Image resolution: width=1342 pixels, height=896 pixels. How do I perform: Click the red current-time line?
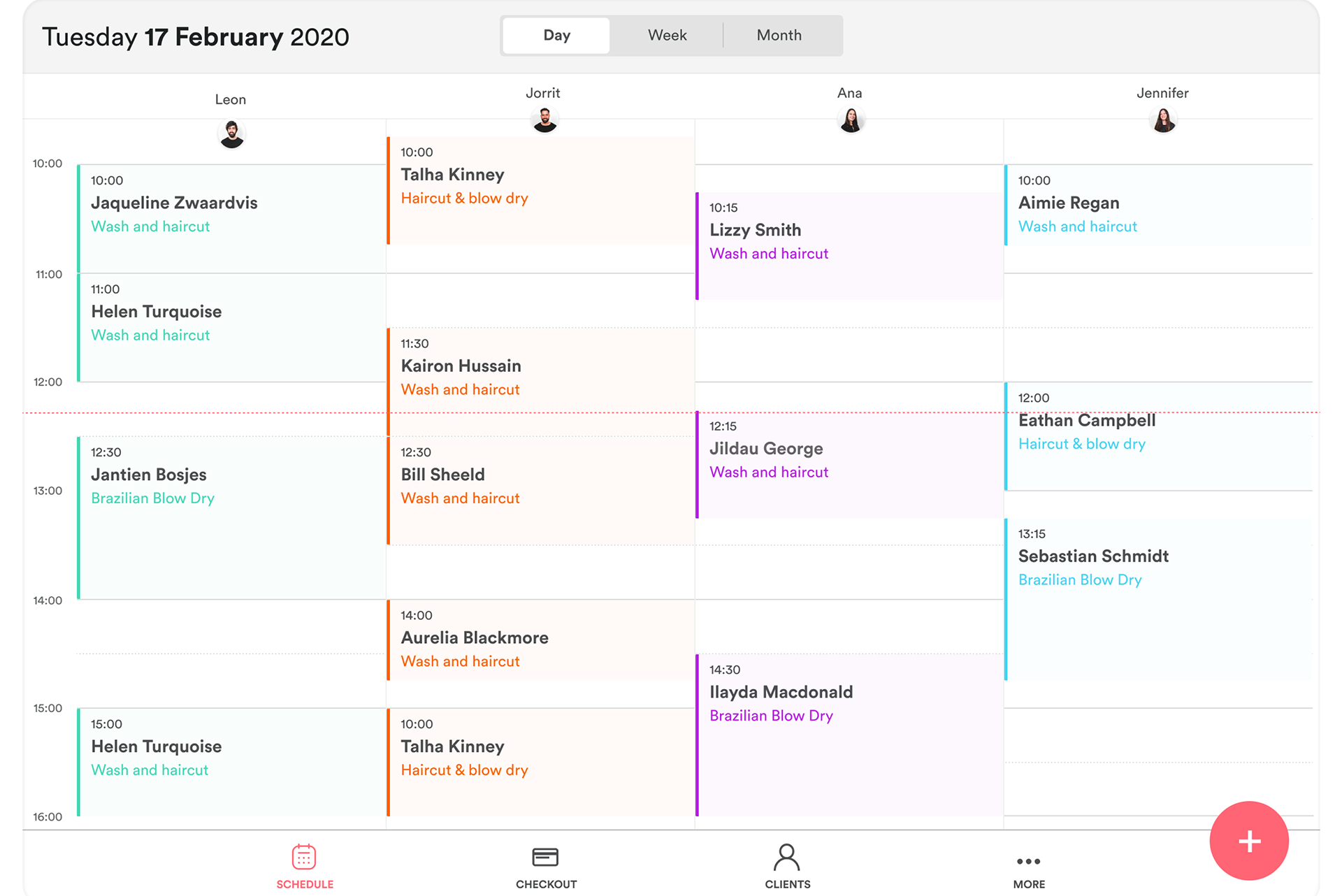[231, 413]
